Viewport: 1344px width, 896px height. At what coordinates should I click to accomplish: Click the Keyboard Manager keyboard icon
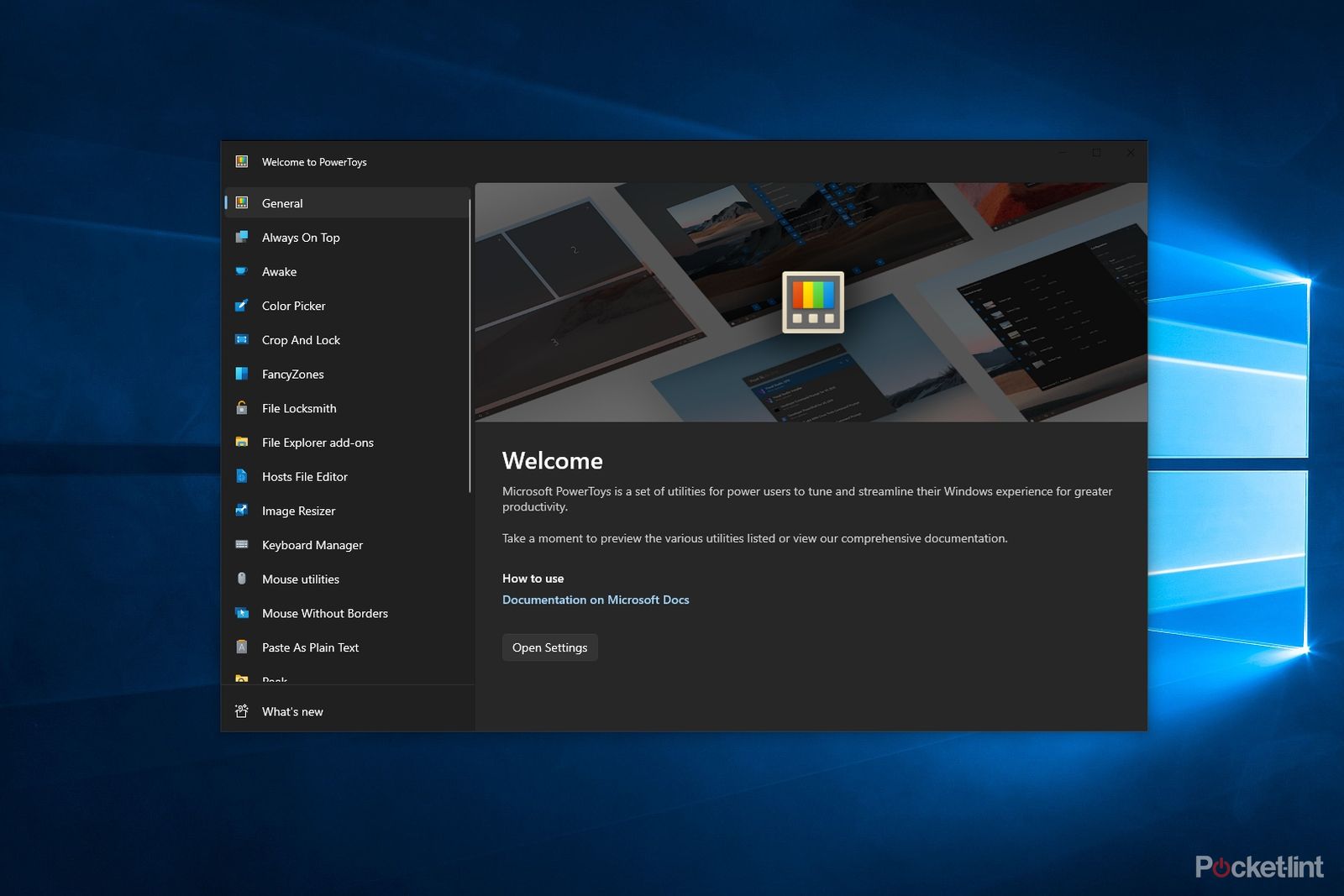[242, 544]
